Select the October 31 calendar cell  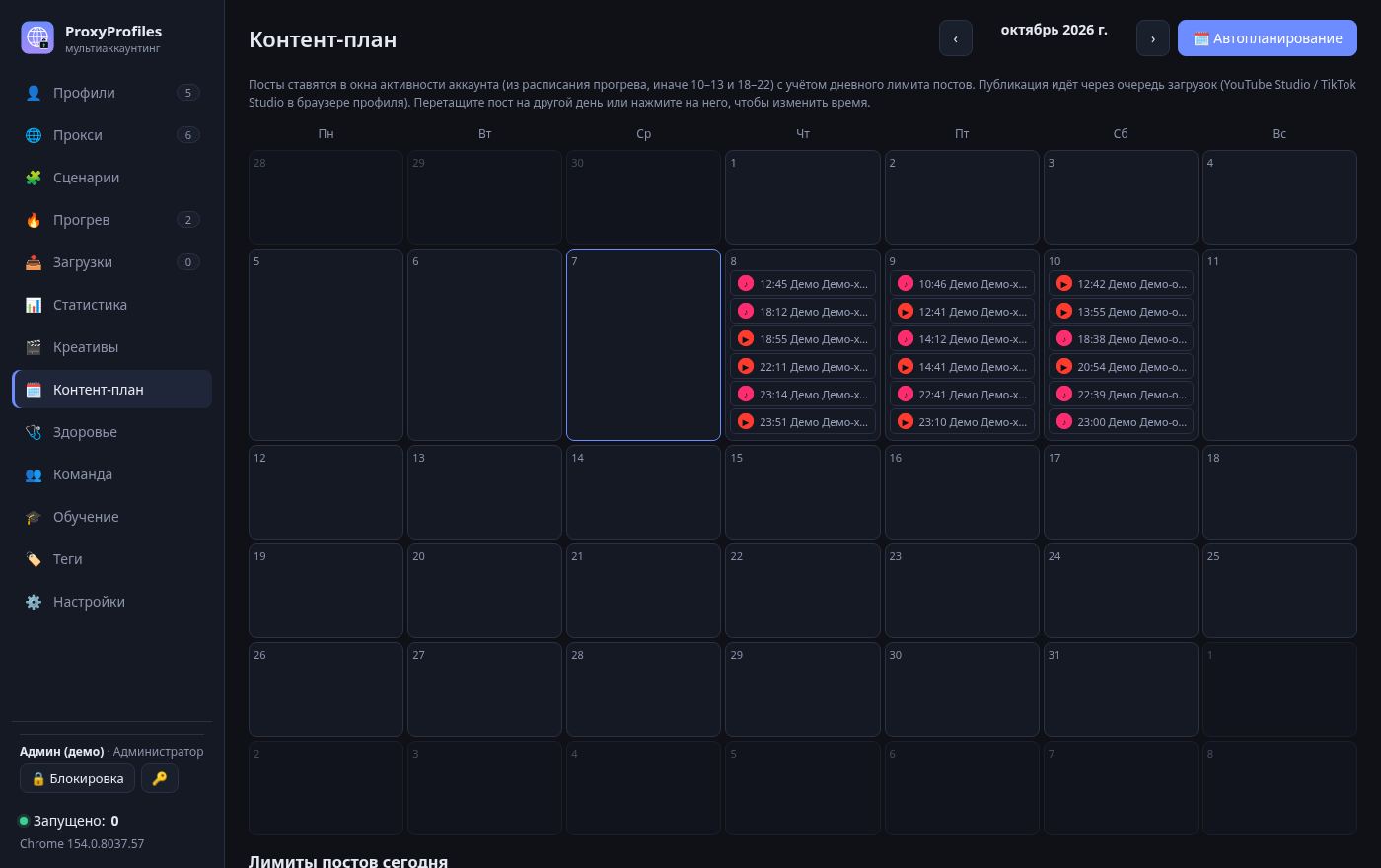coord(1121,689)
